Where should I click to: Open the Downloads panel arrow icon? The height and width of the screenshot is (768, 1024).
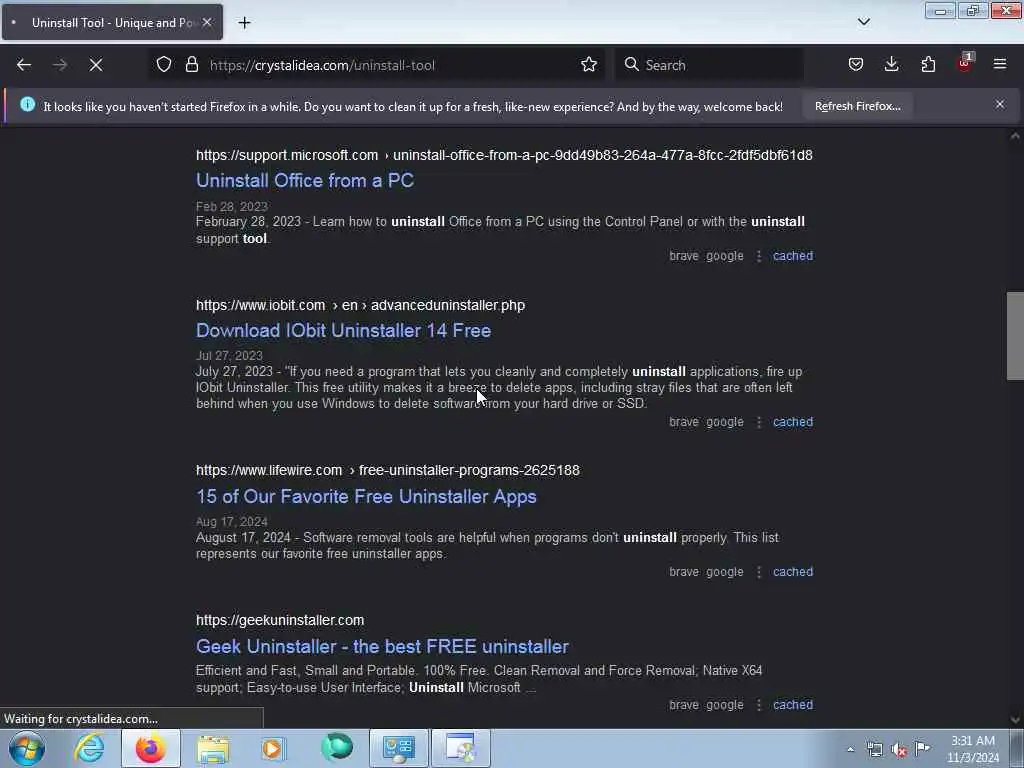[x=891, y=65]
